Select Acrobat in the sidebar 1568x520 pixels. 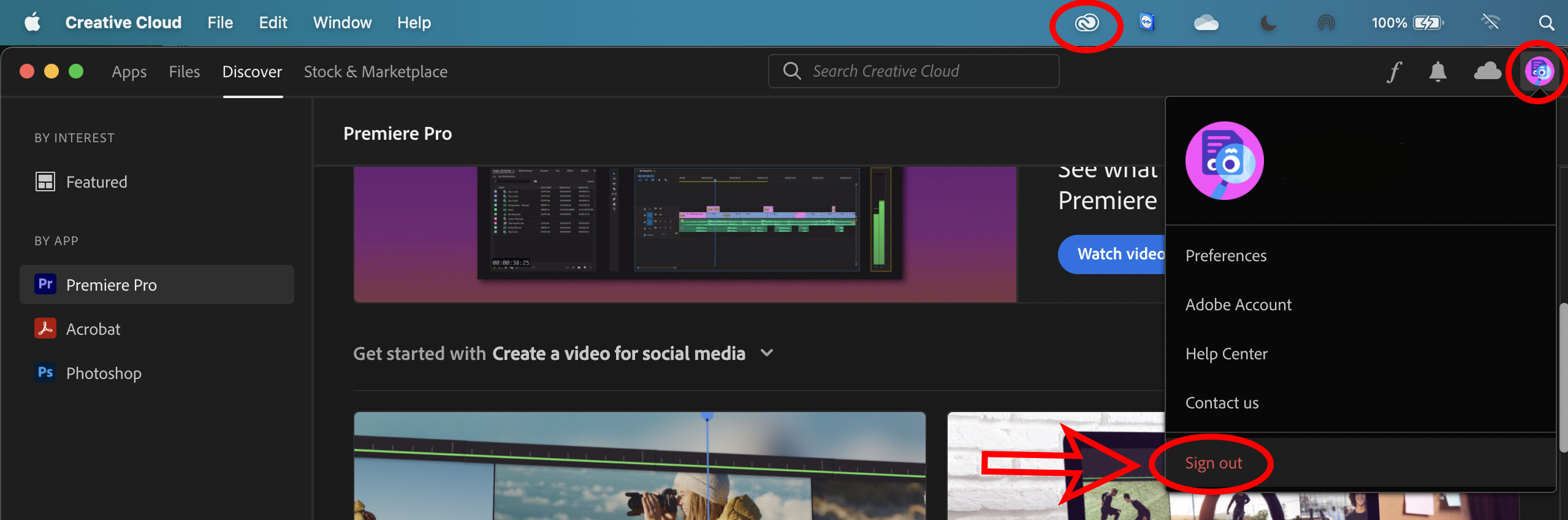pos(156,329)
